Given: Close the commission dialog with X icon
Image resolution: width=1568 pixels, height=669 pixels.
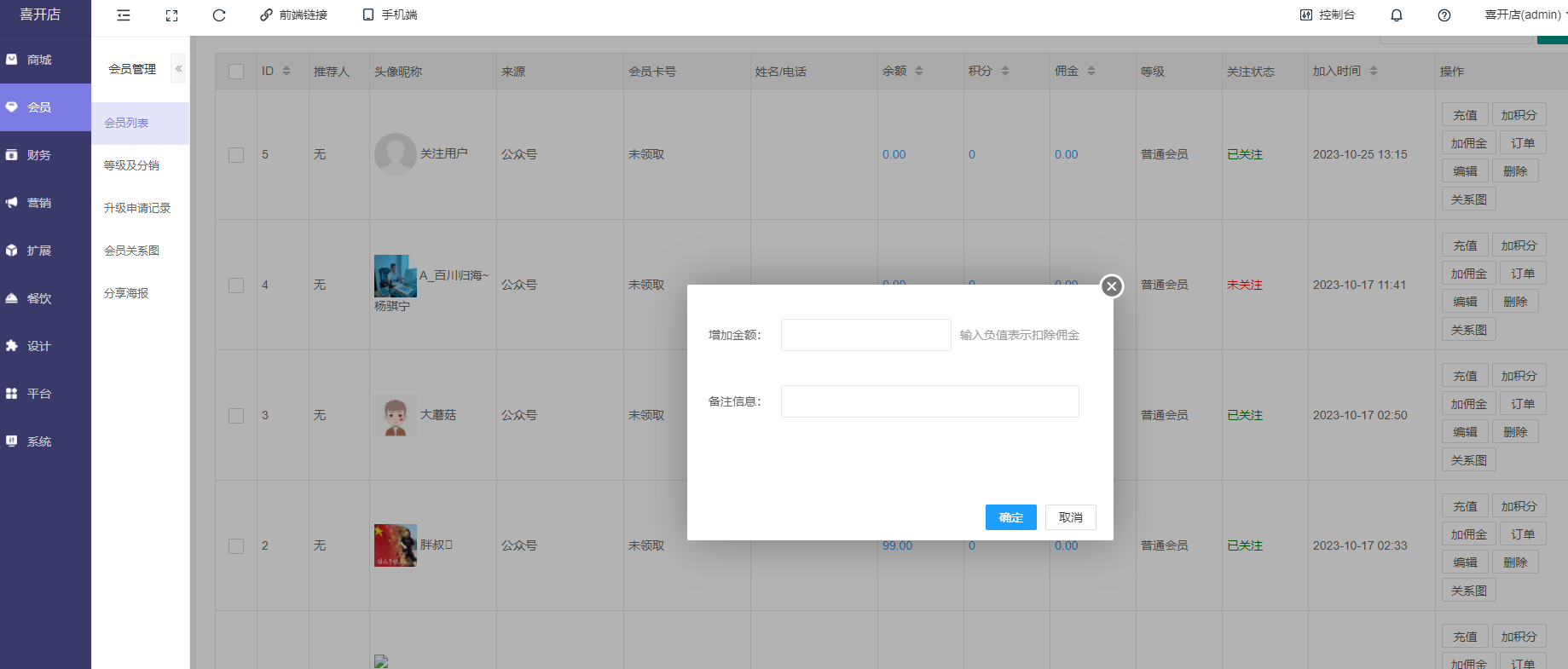Looking at the screenshot, I should point(1111,286).
